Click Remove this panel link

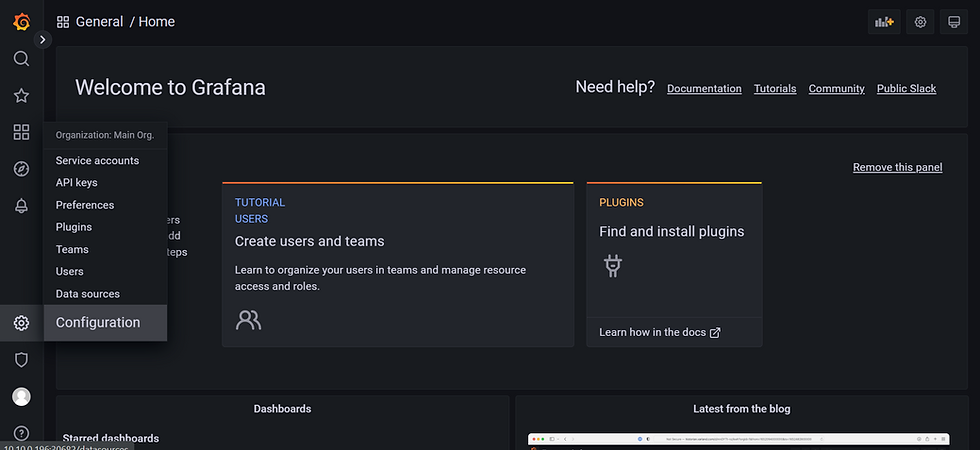click(x=898, y=168)
